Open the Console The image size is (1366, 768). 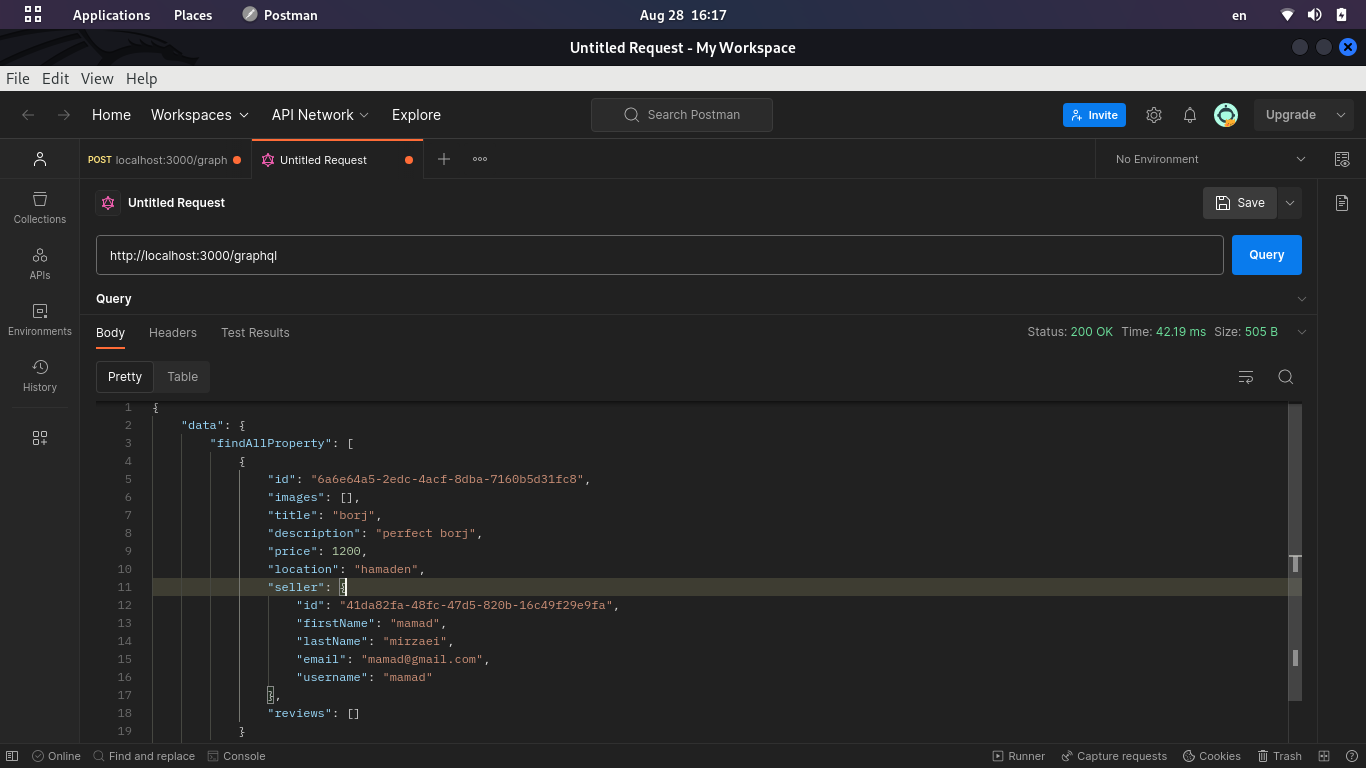click(x=236, y=756)
